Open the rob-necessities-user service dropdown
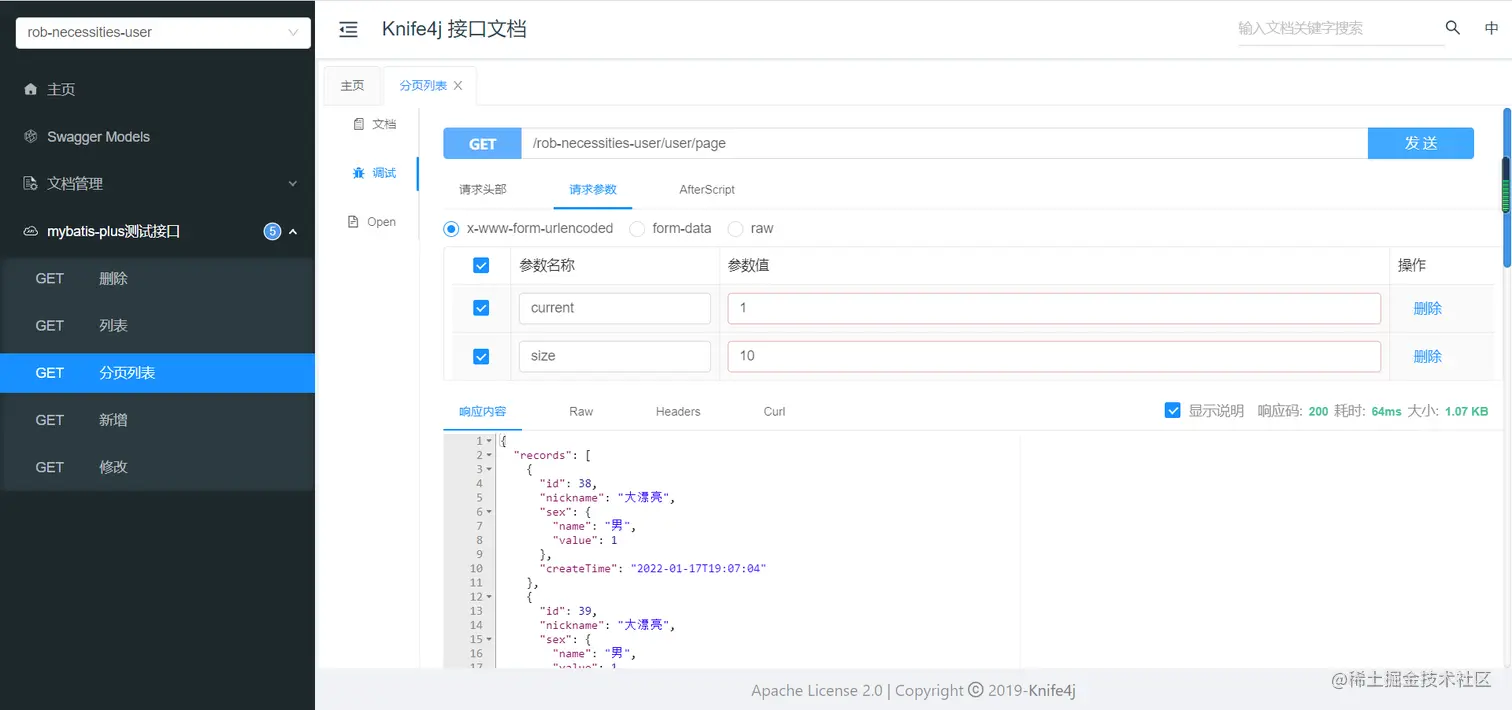The image size is (1512, 710). click(163, 32)
